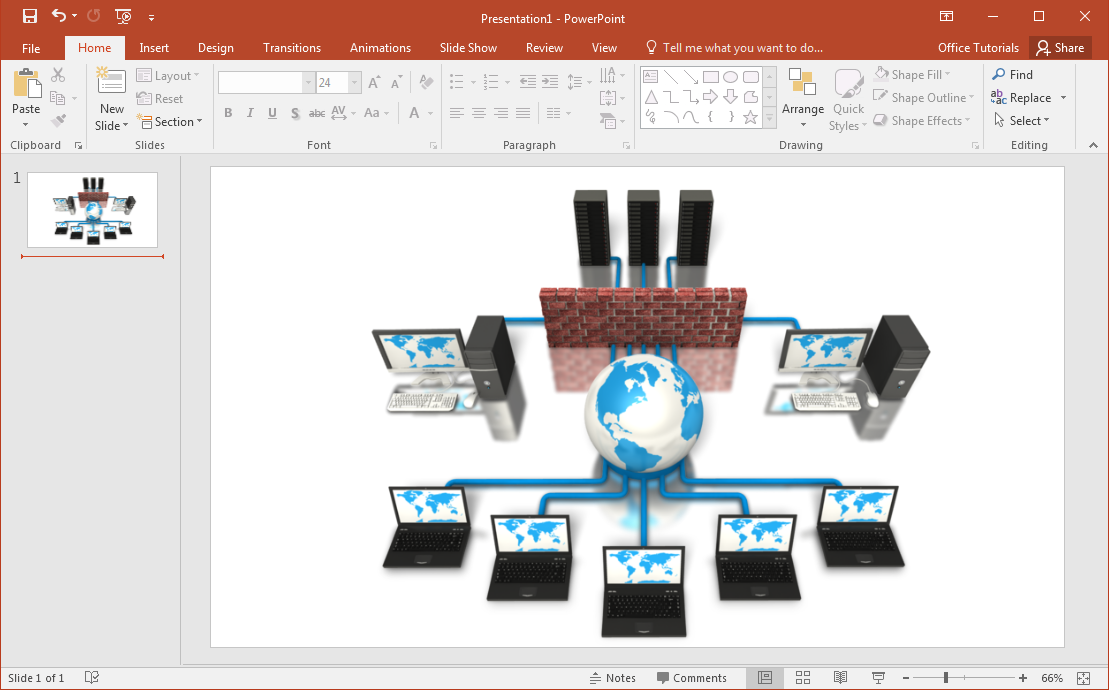Viewport: 1109px width, 690px height.
Task: Switch to the Insert ribbon tab
Action: [154, 48]
